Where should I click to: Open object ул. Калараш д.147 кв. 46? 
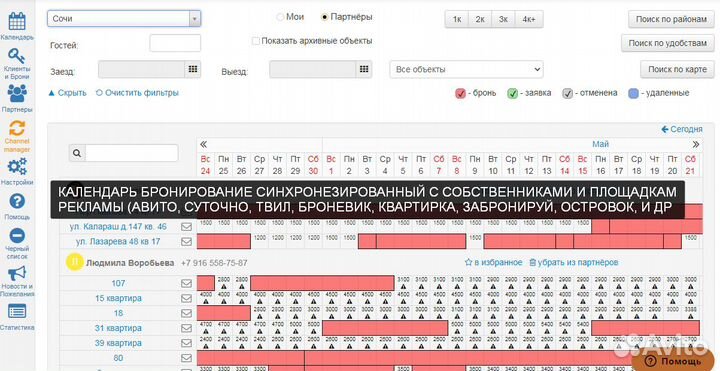point(118,227)
